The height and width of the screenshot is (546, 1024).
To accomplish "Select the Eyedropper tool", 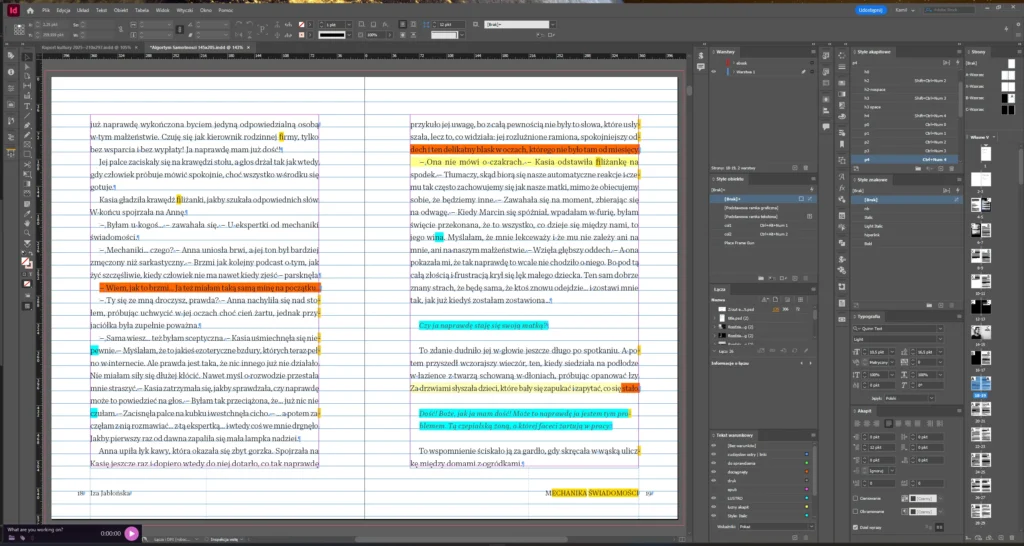I will coord(27,213).
